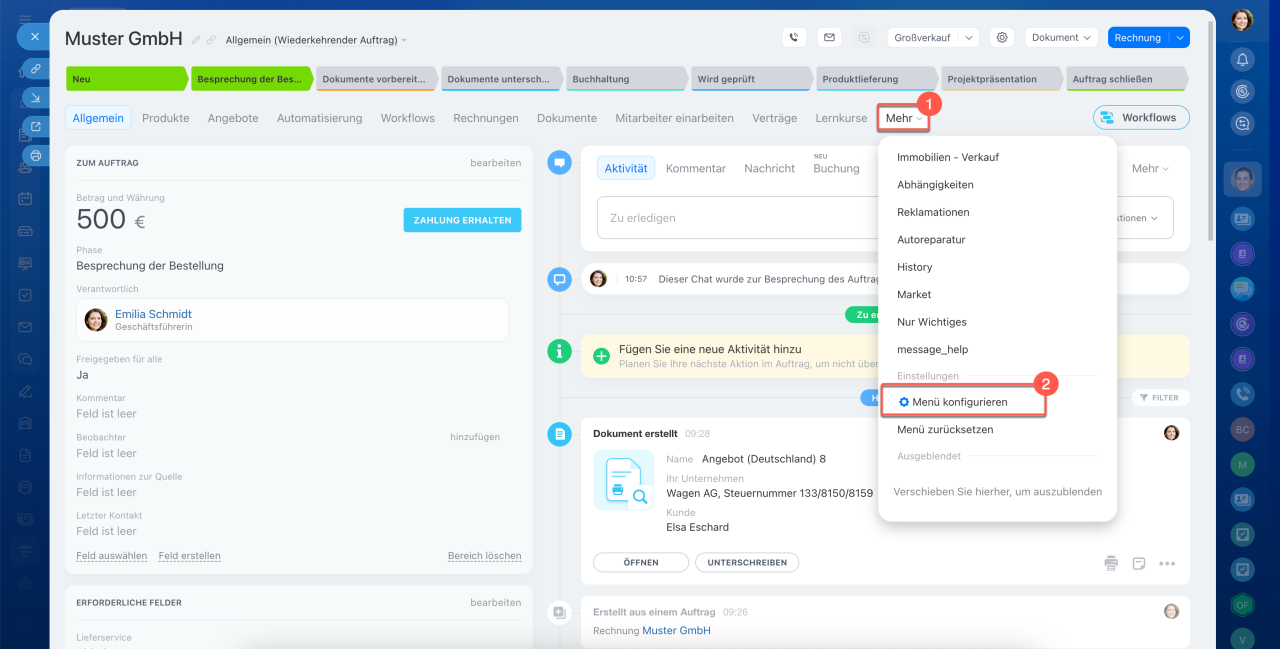Select the Dokumente vorbereiten pipeline stage

tap(374, 79)
